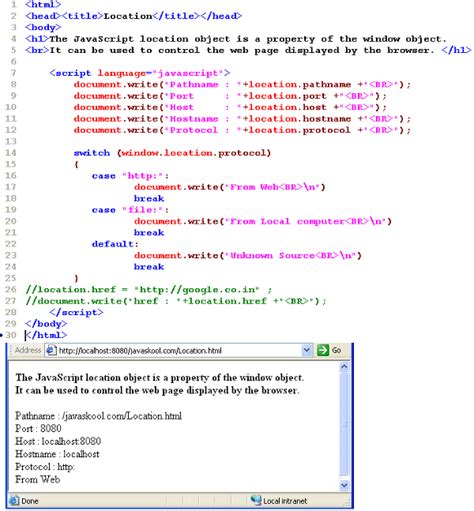
Task: Click the case "file:" line in code
Action: pos(130,210)
